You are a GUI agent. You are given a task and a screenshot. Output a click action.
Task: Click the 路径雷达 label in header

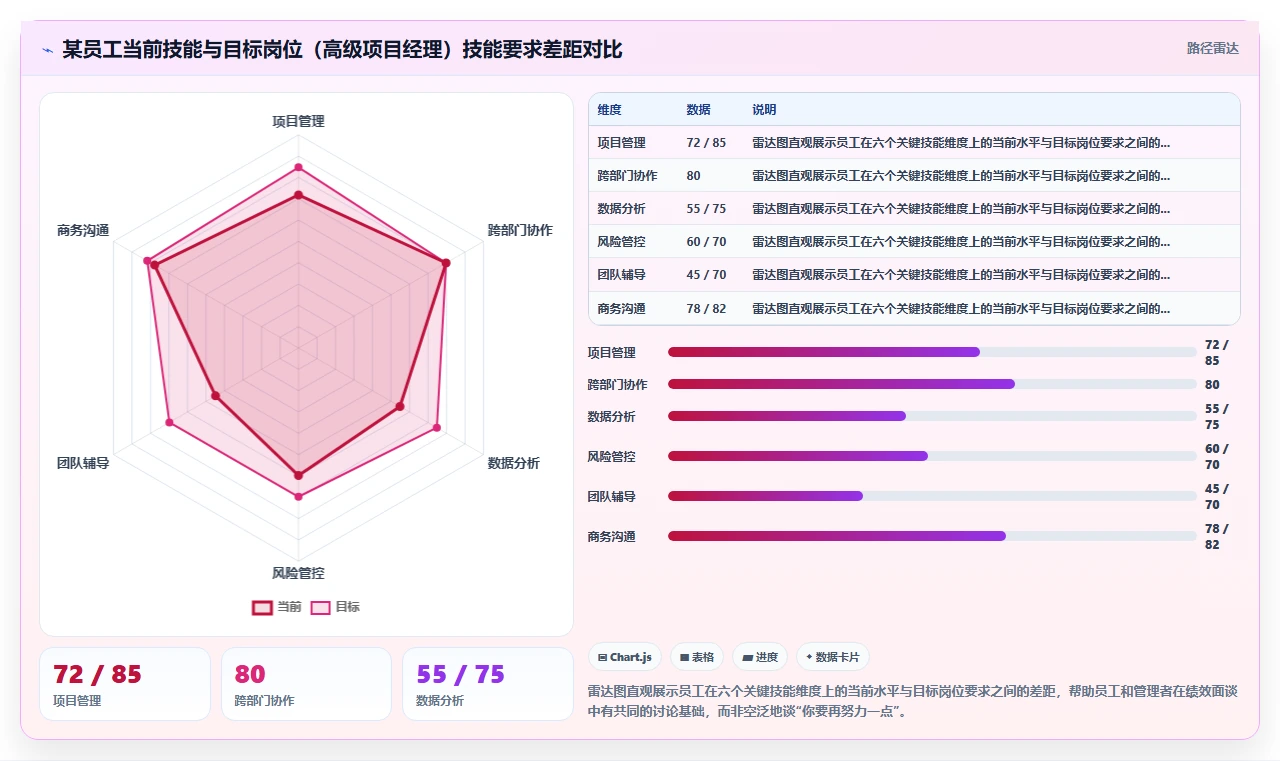point(1213,48)
